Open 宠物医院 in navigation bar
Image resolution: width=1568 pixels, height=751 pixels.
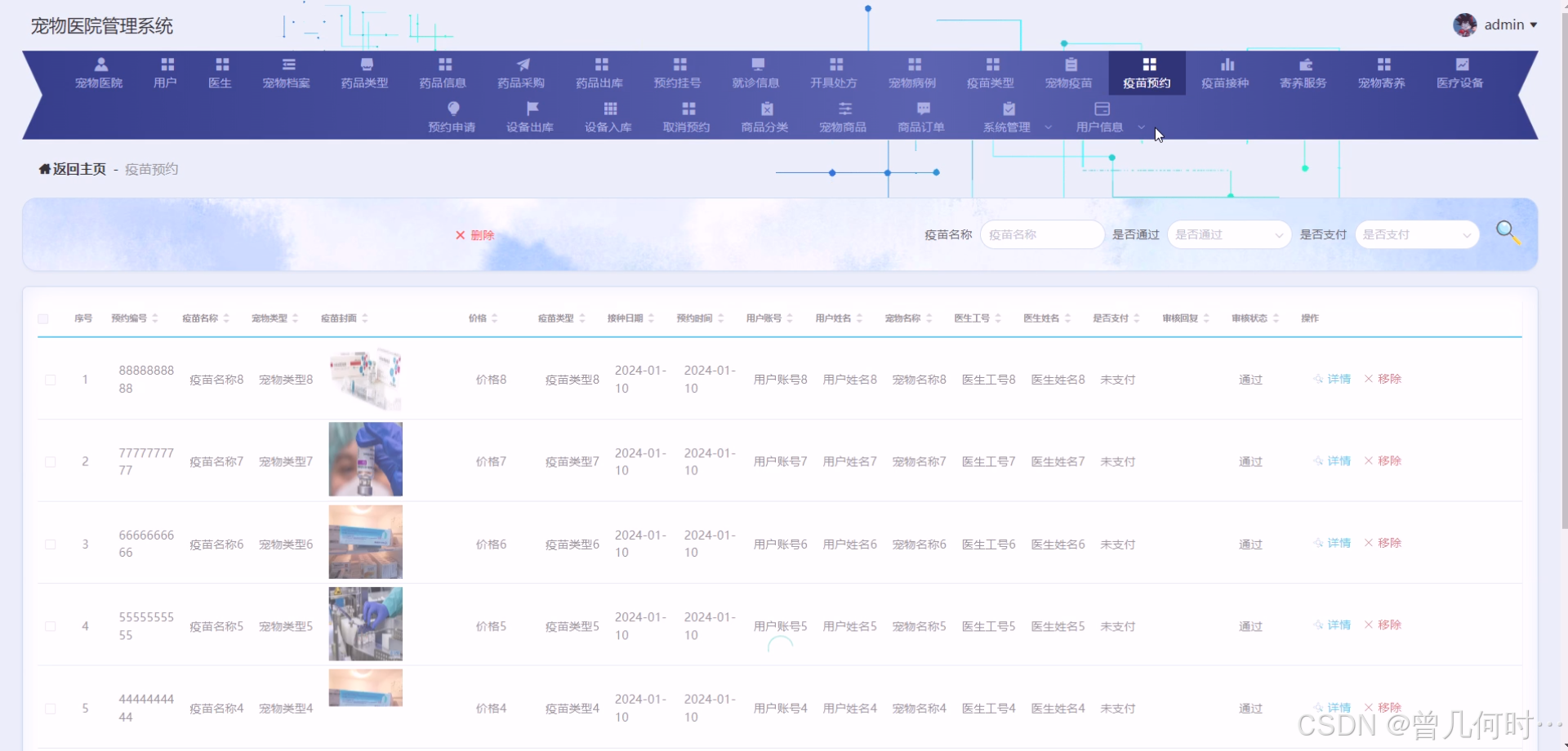(99, 73)
